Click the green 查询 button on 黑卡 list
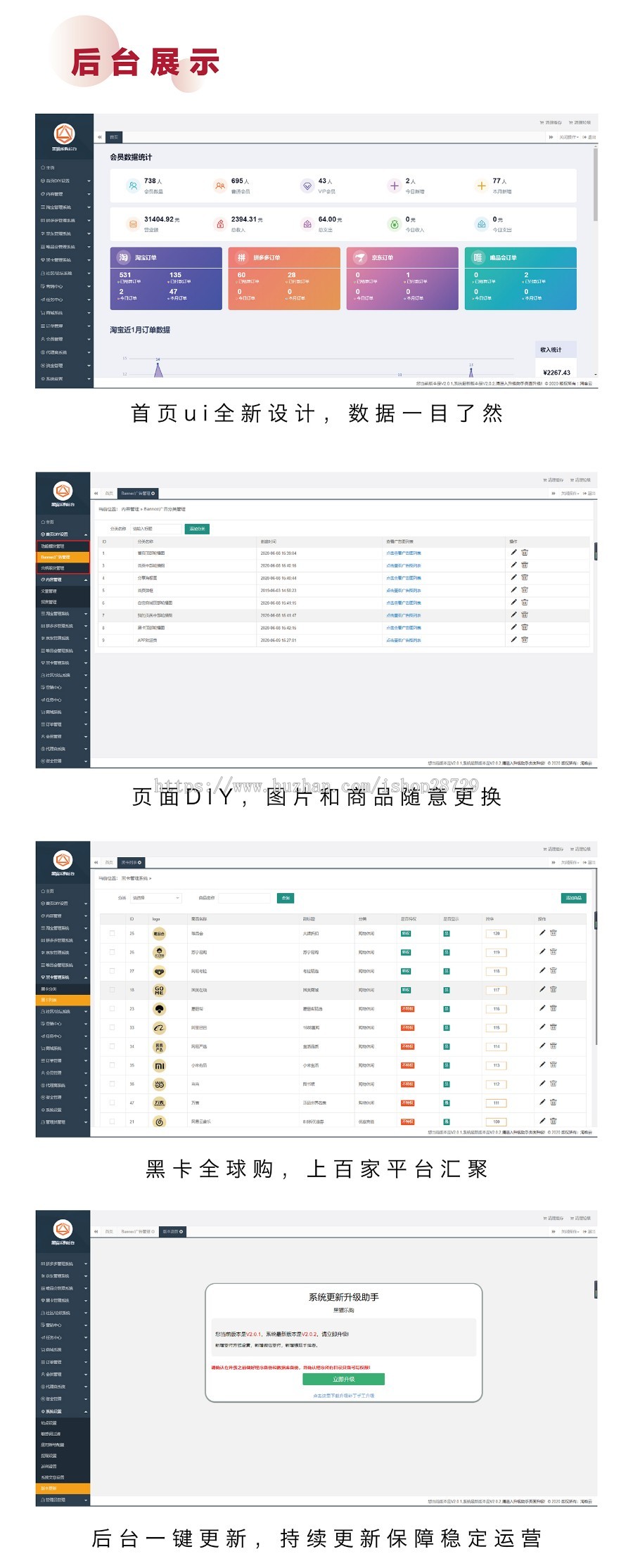The height and width of the screenshot is (1568, 633). [286, 898]
